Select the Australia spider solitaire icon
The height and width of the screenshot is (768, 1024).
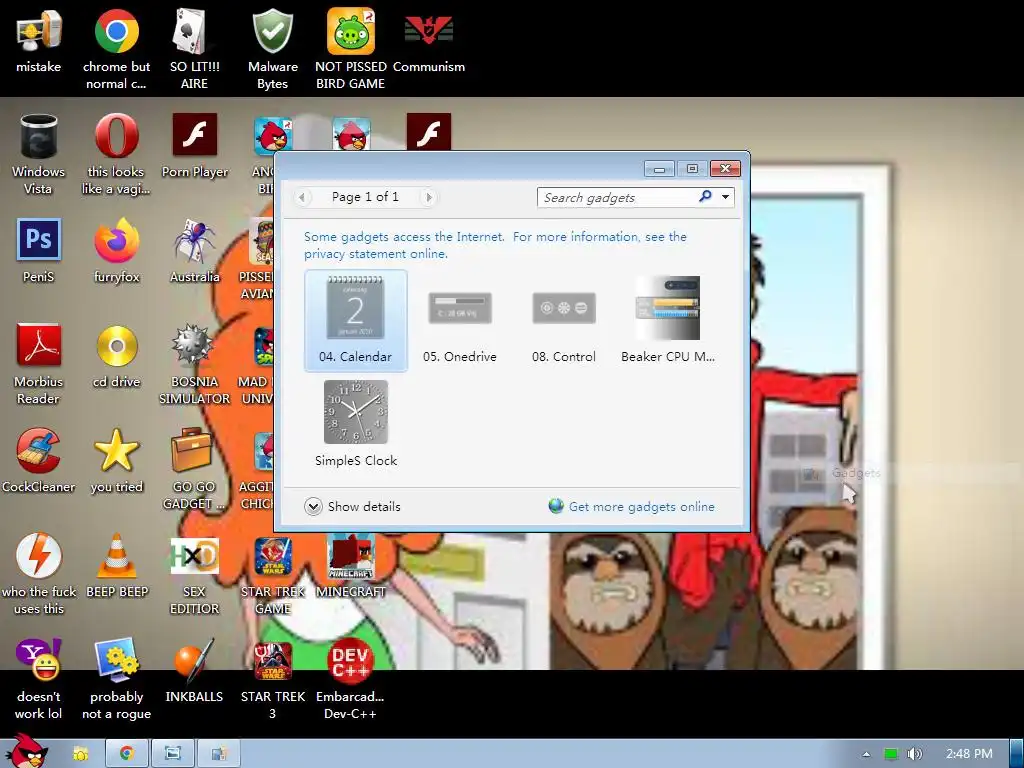pos(194,251)
